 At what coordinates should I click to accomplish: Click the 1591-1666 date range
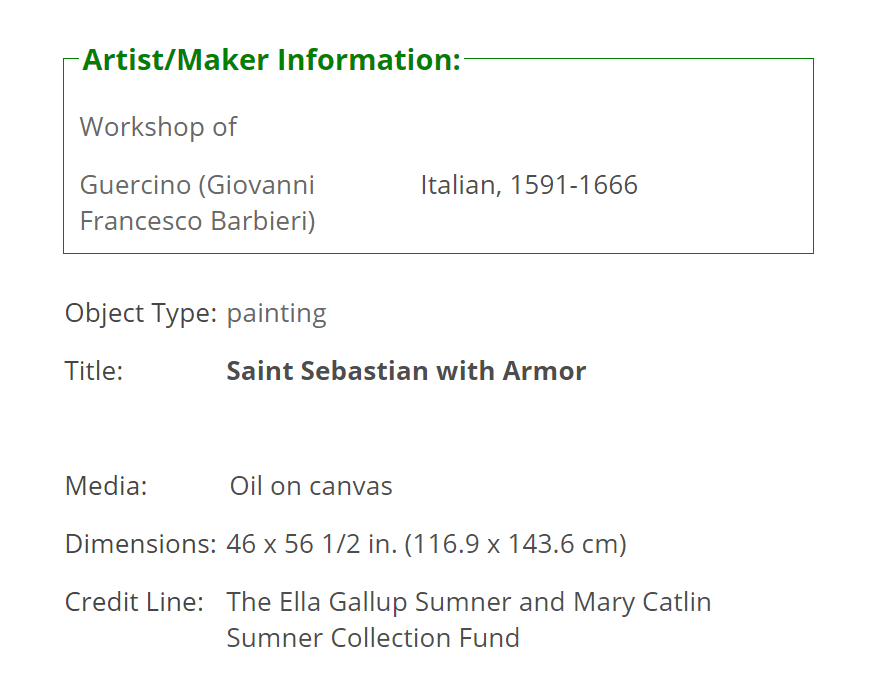tap(573, 185)
